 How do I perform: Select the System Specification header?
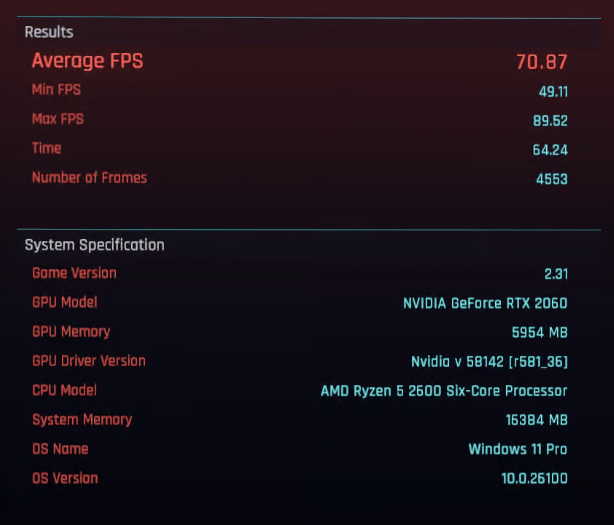(94, 245)
